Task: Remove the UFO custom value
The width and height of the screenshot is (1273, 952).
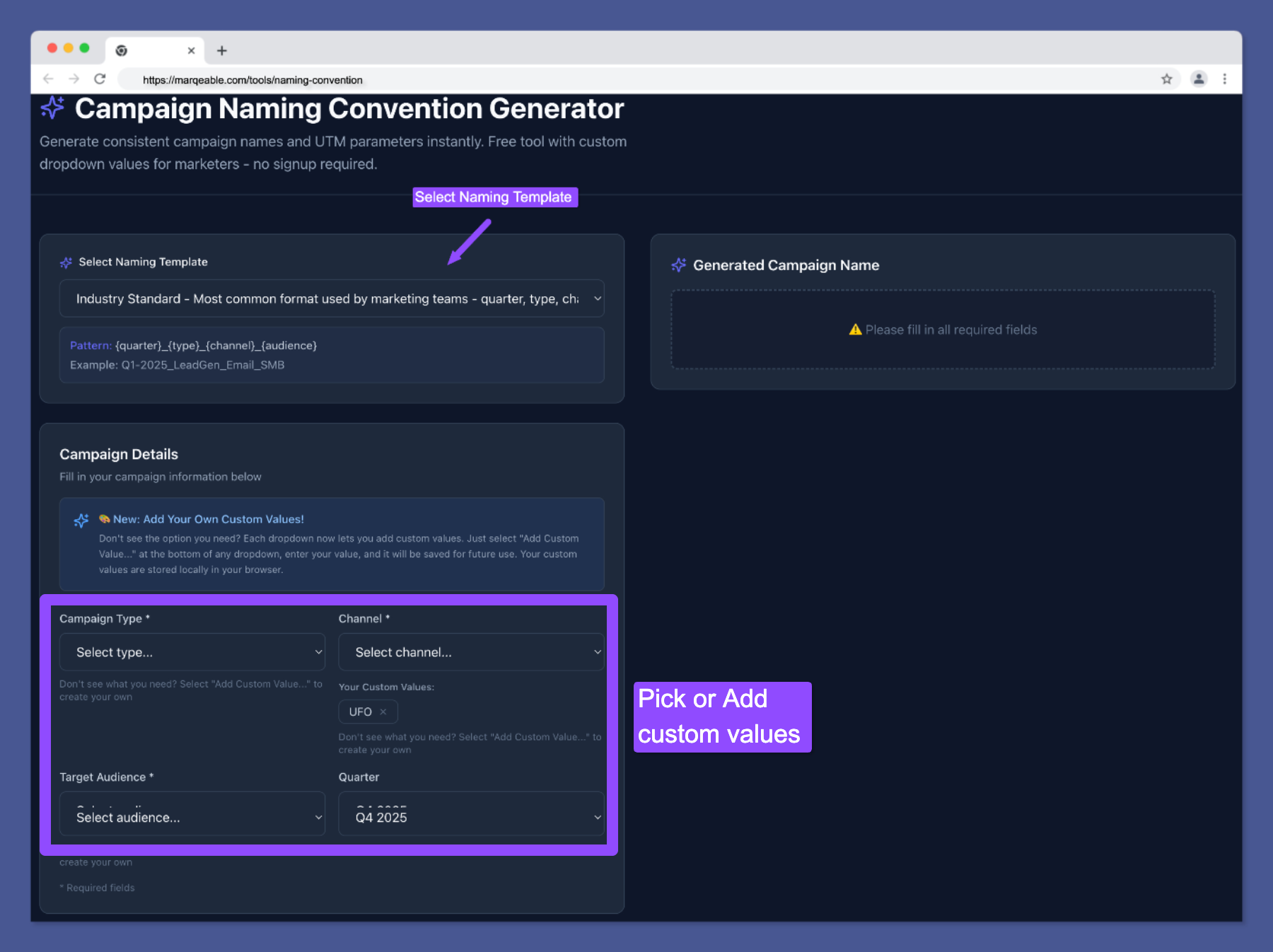Action: tap(383, 712)
